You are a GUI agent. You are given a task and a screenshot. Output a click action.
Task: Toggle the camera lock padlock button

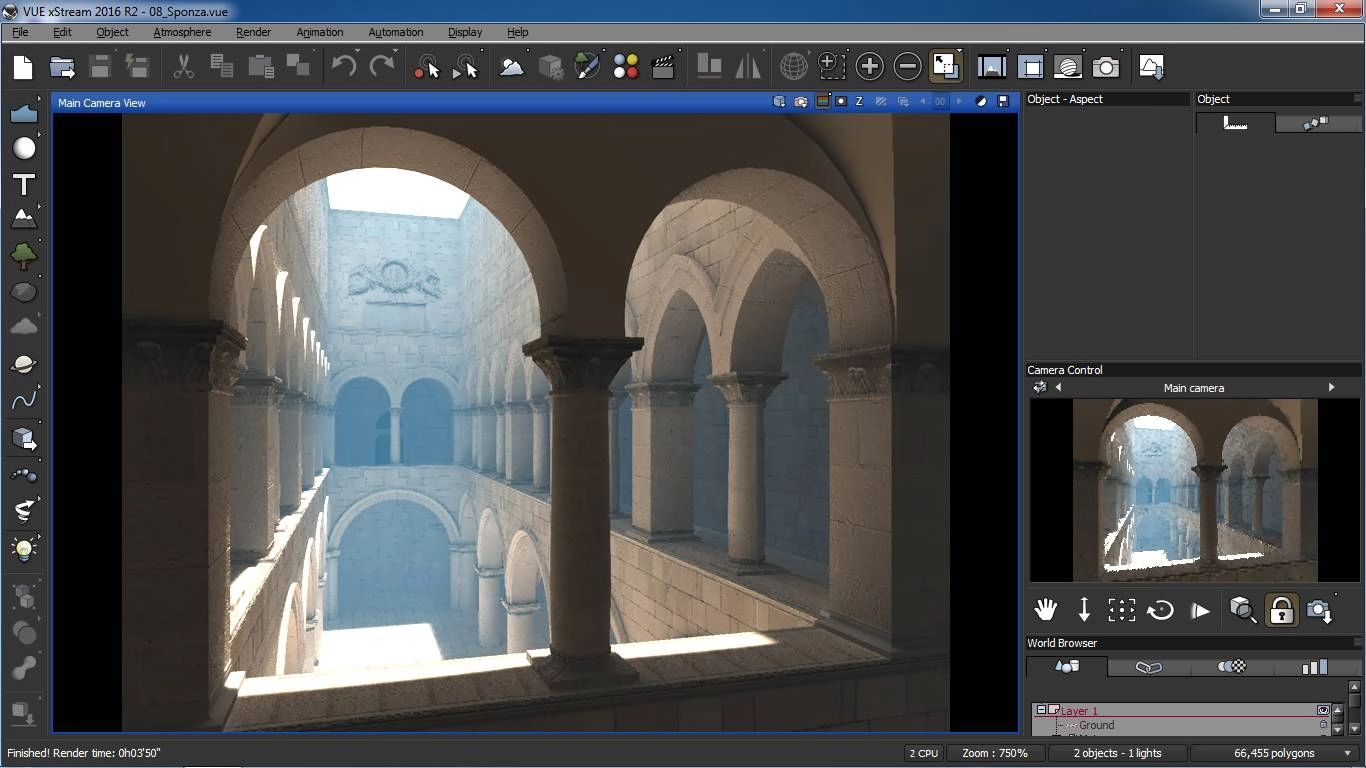coord(1281,610)
